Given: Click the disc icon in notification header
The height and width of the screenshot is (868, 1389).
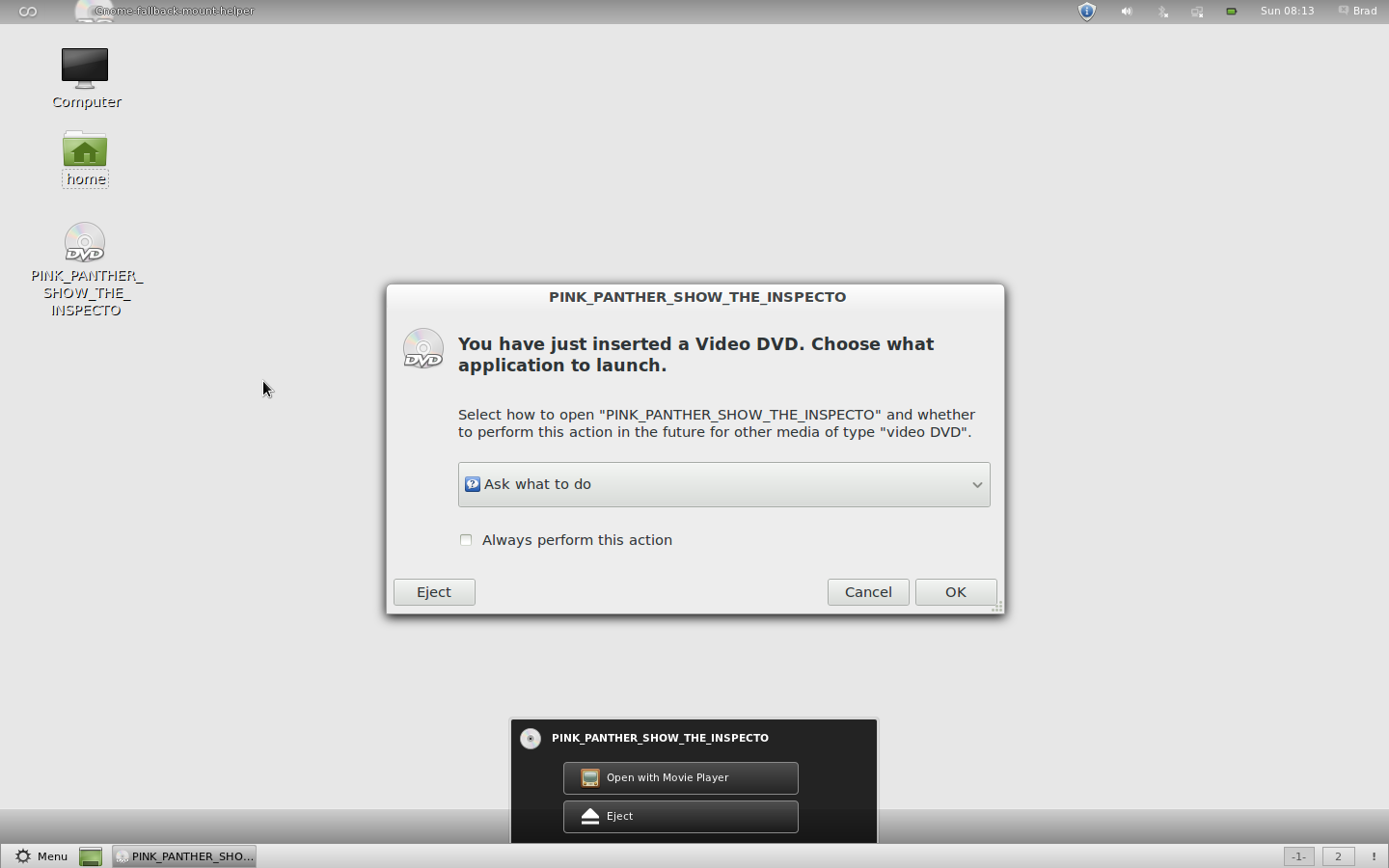Looking at the screenshot, I should point(531,739).
